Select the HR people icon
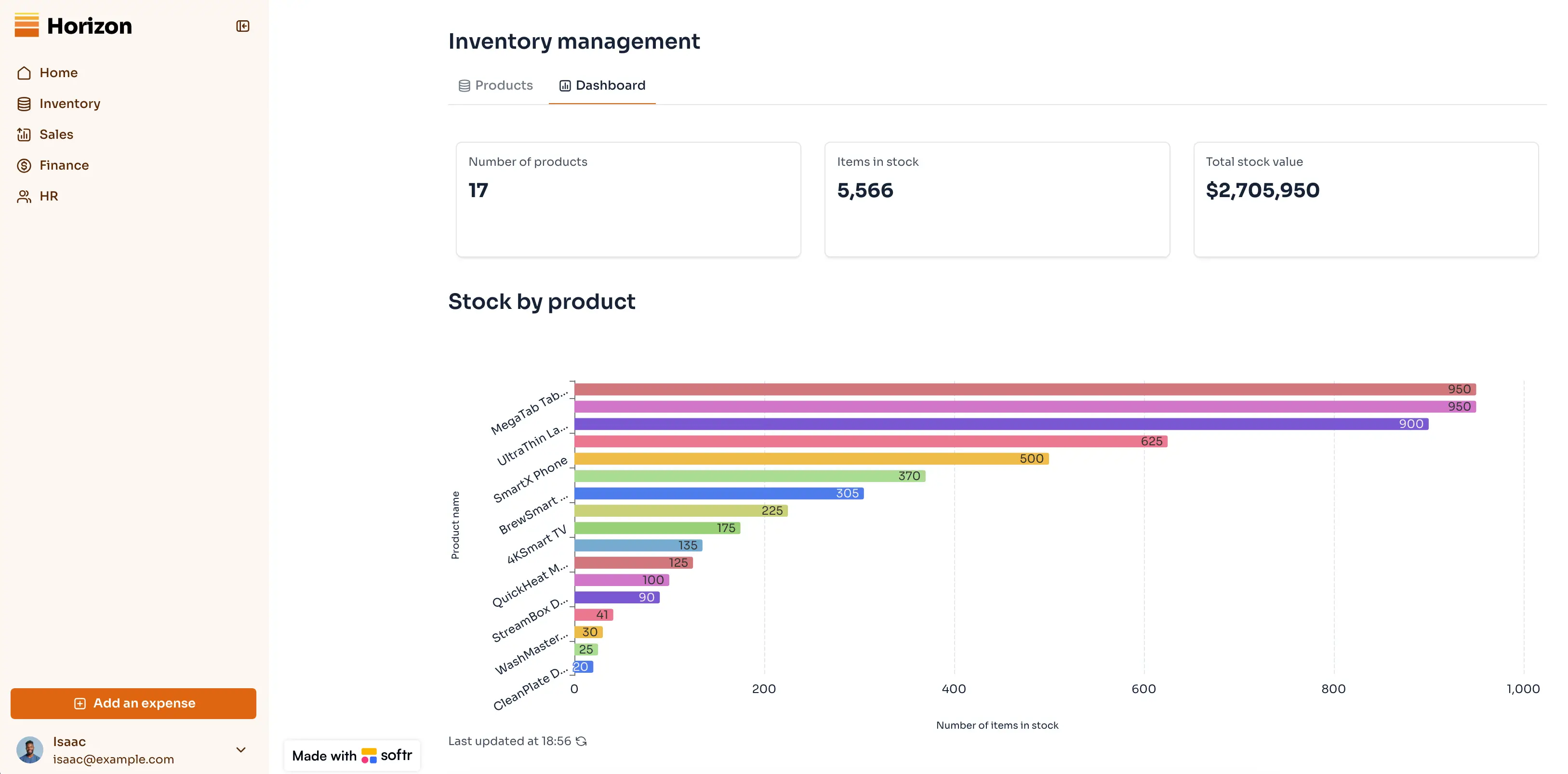 click(25, 196)
